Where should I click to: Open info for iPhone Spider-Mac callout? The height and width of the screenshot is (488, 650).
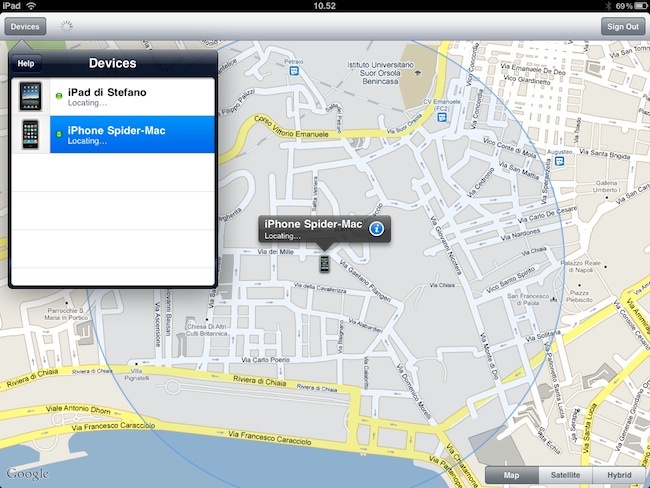[376, 229]
